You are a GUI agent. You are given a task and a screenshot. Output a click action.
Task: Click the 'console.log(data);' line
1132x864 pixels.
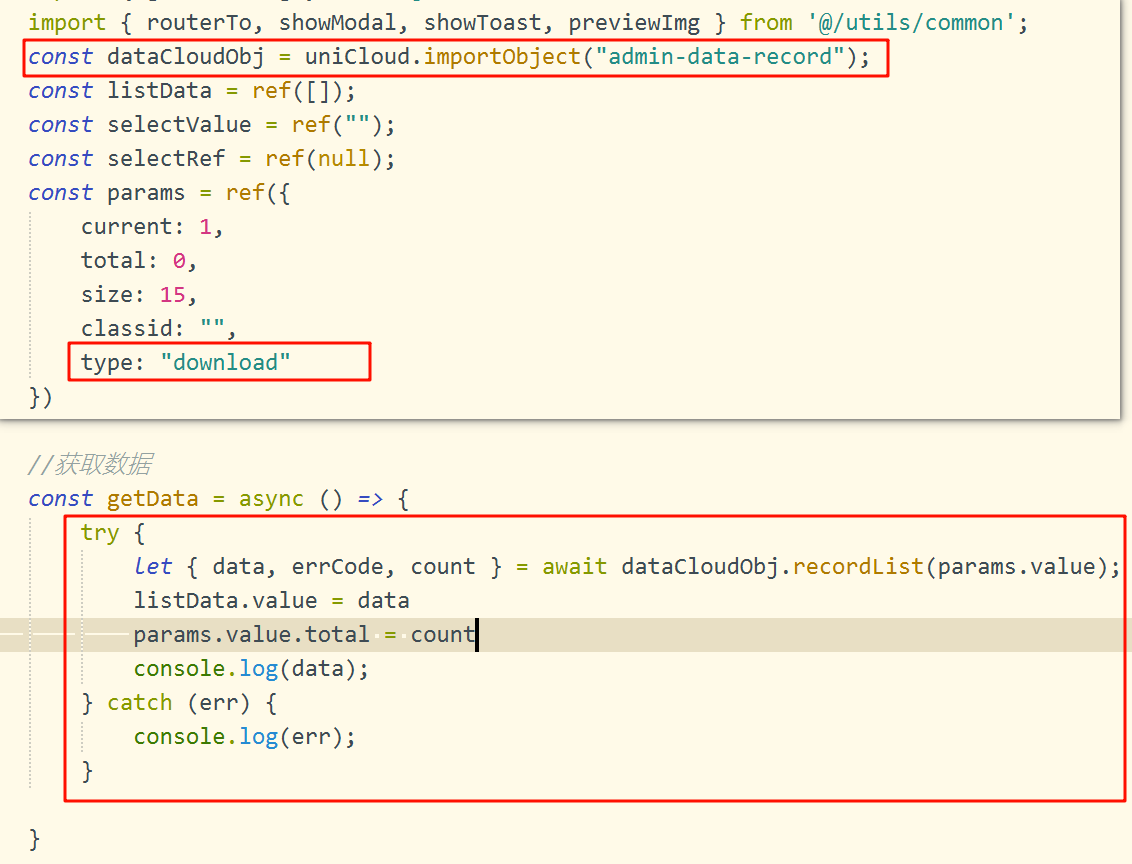click(251, 669)
